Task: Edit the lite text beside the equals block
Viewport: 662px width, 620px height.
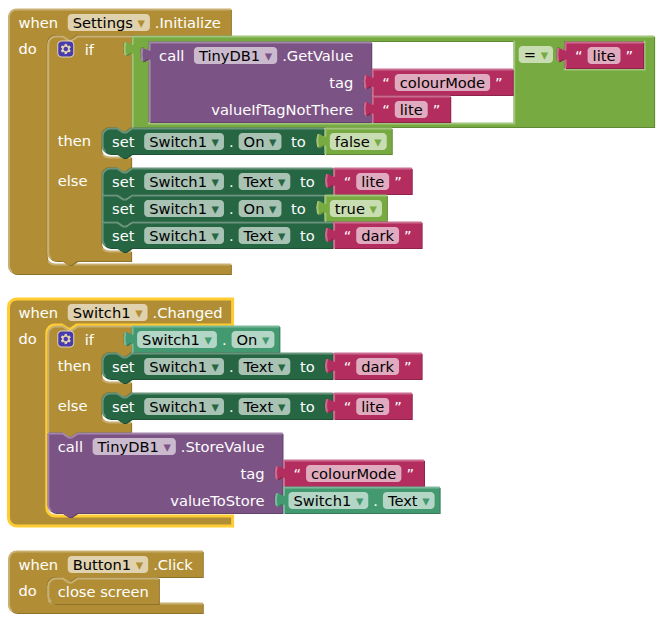Action: (x=603, y=56)
